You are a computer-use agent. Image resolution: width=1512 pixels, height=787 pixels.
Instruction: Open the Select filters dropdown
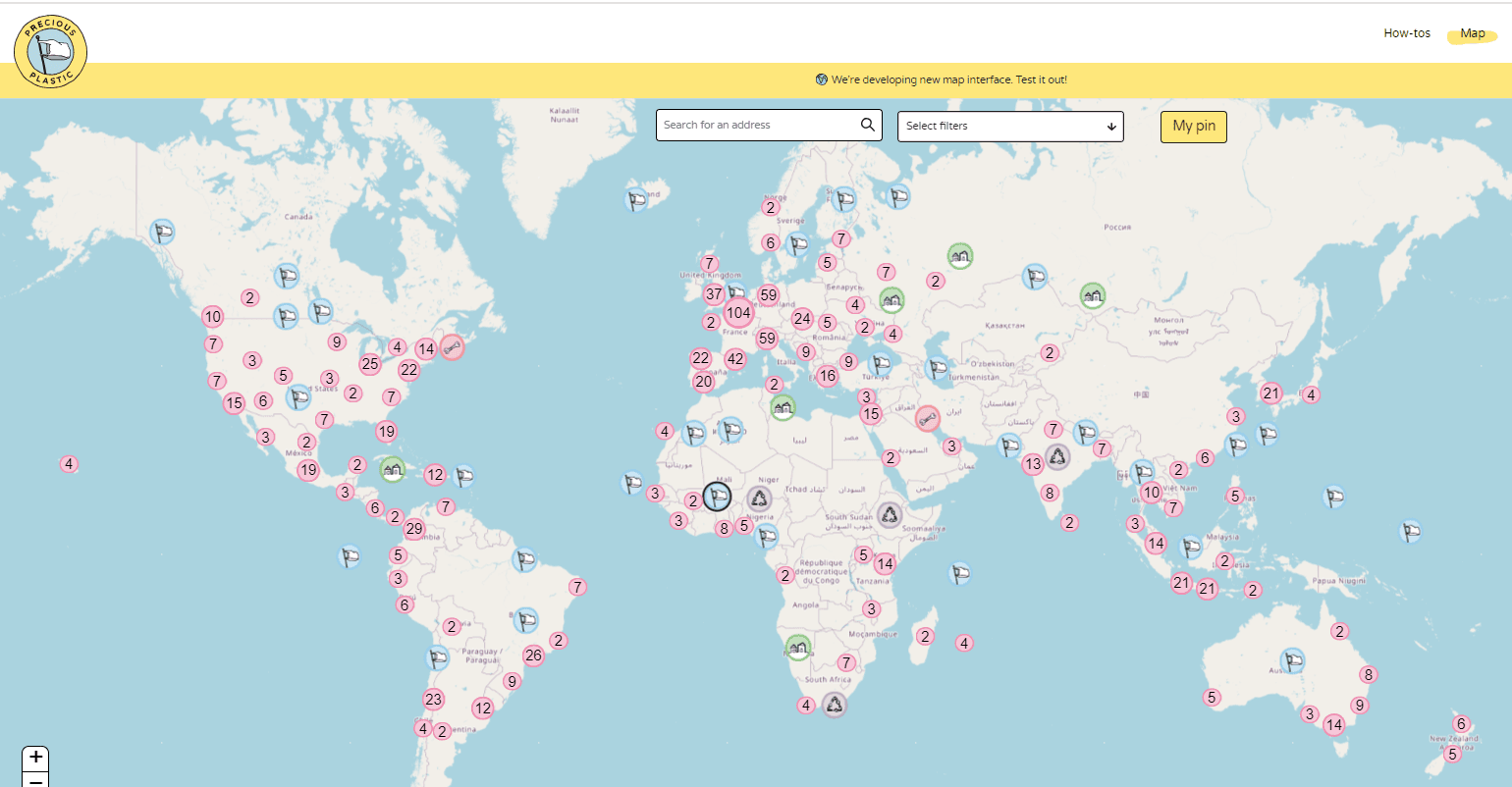point(1009,126)
